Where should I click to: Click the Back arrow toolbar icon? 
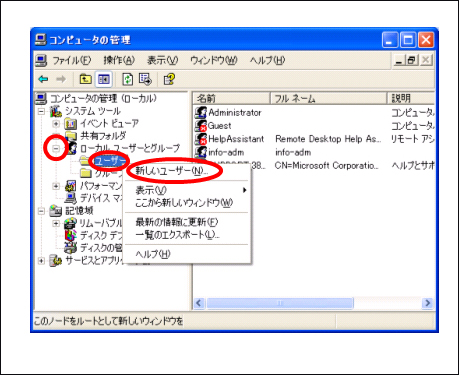coord(43,79)
